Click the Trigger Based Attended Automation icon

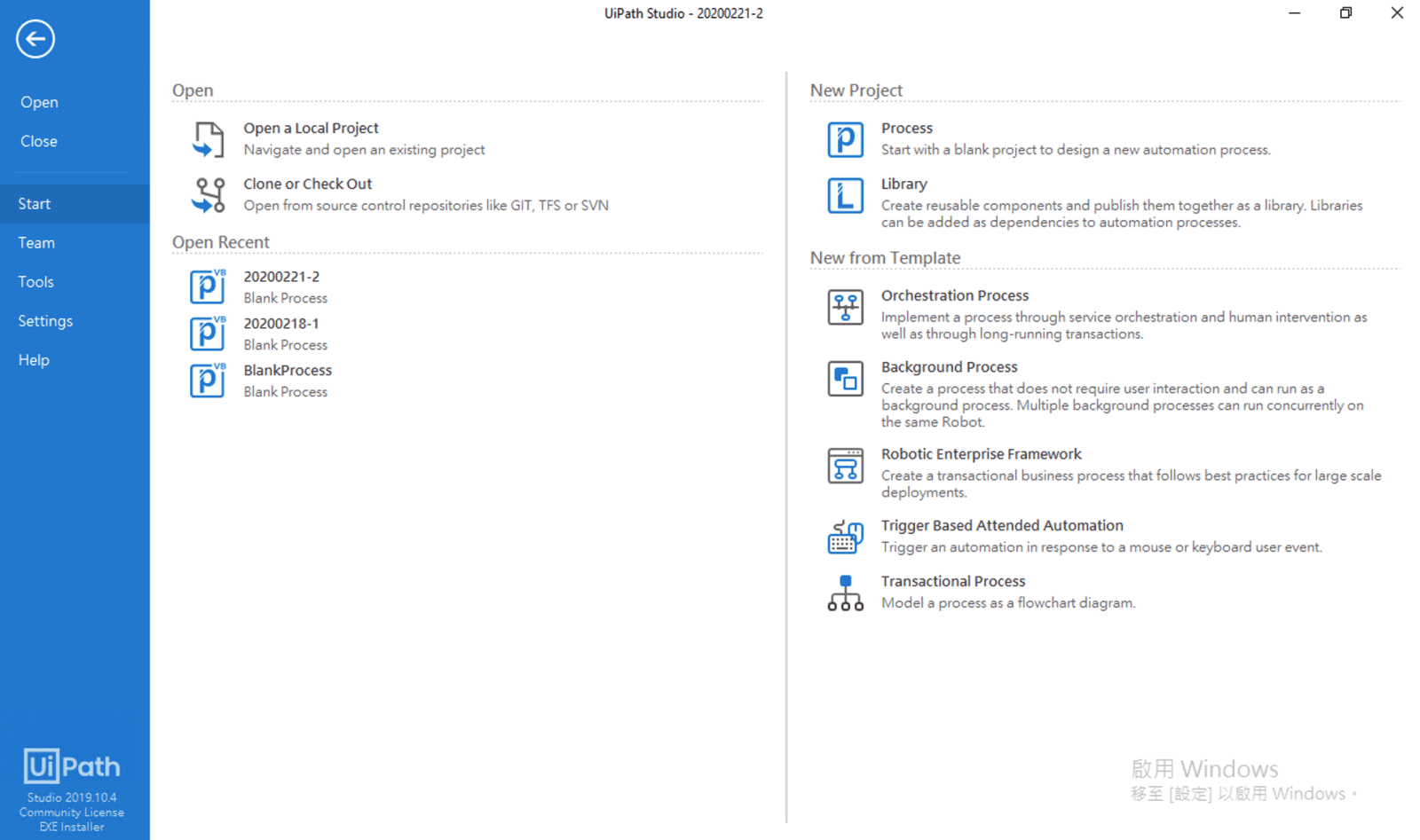point(845,537)
